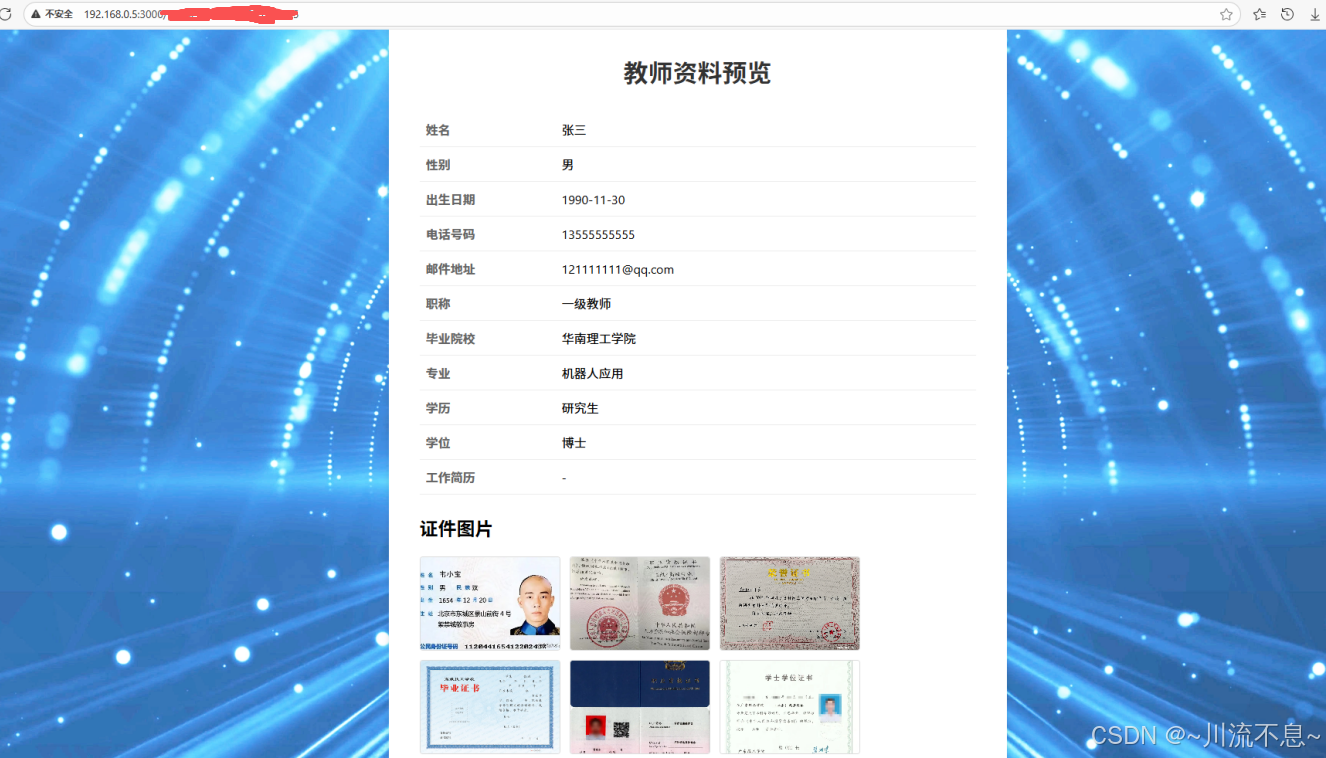The height and width of the screenshot is (758, 1326).
Task: Click the 专业 field label
Action: [x=438, y=374]
